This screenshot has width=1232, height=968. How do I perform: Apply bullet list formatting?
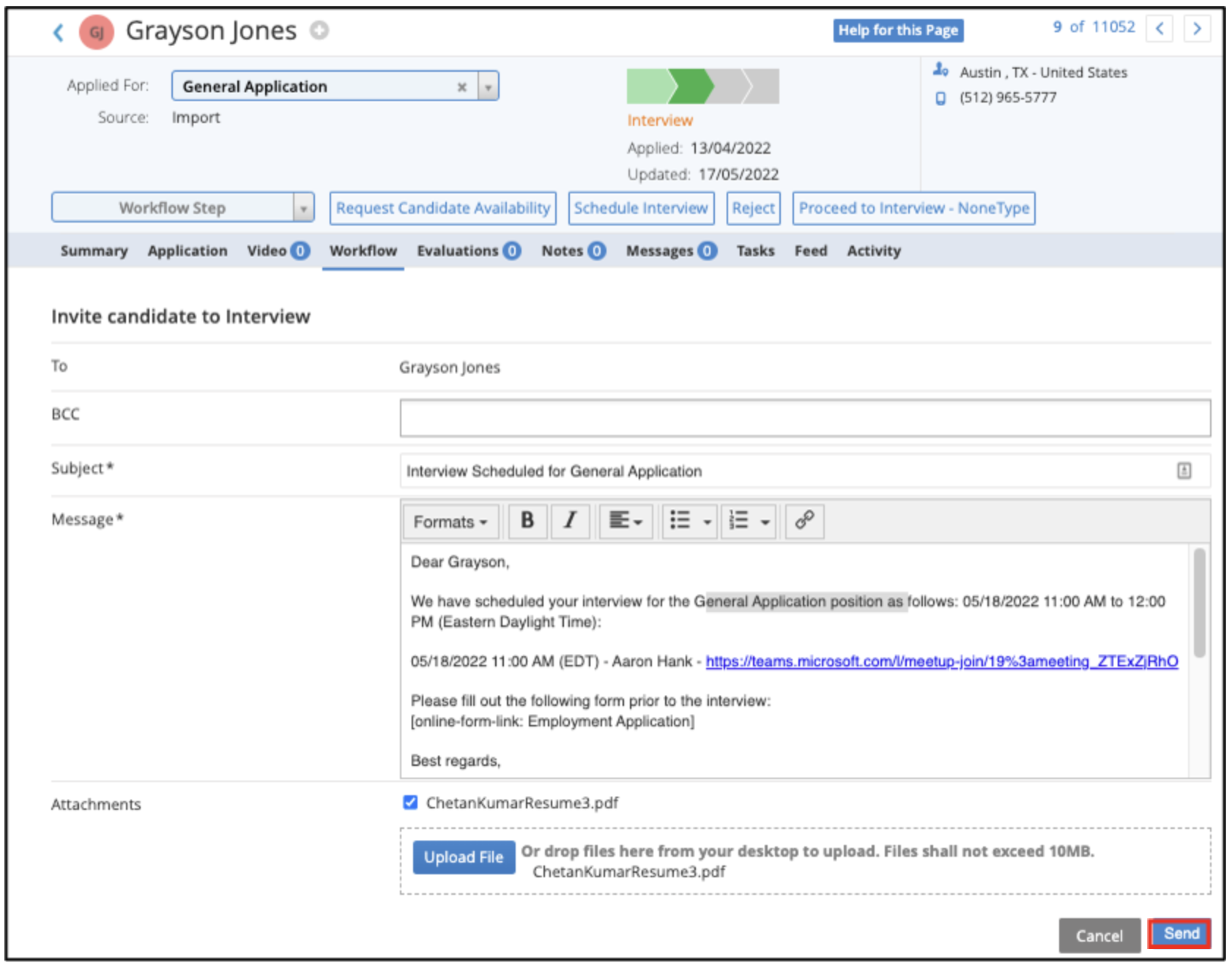[x=680, y=521]
